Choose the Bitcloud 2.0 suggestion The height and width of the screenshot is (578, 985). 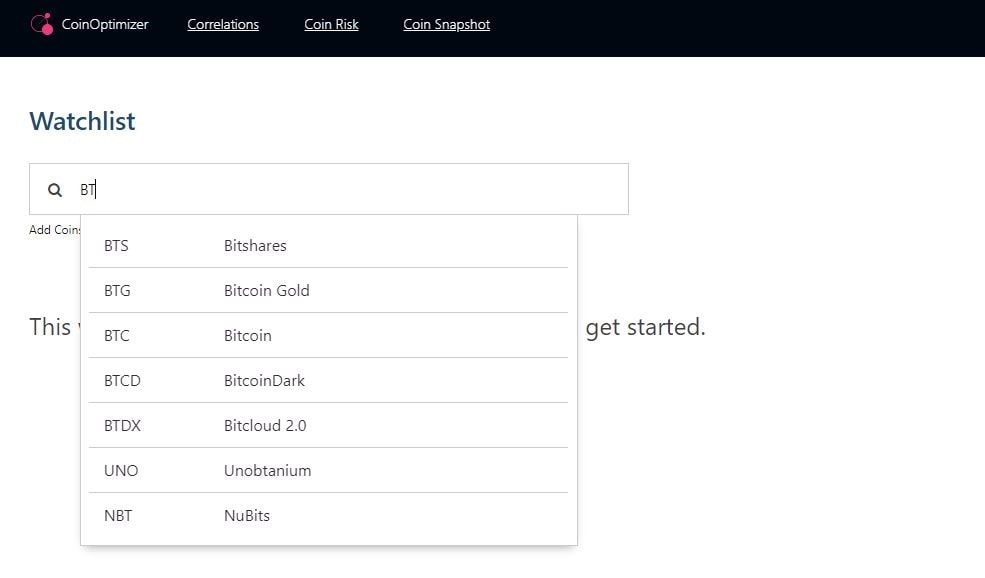265,425
